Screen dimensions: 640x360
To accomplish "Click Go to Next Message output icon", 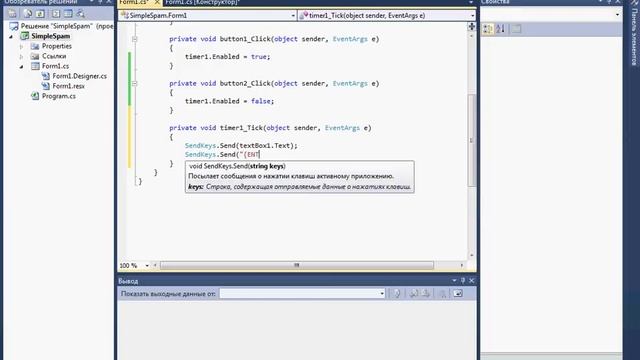I will click(x=426, y=293).
